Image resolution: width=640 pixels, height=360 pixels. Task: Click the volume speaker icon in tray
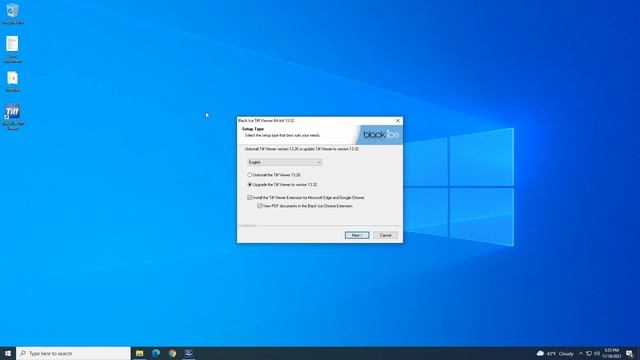click(597, 353)
